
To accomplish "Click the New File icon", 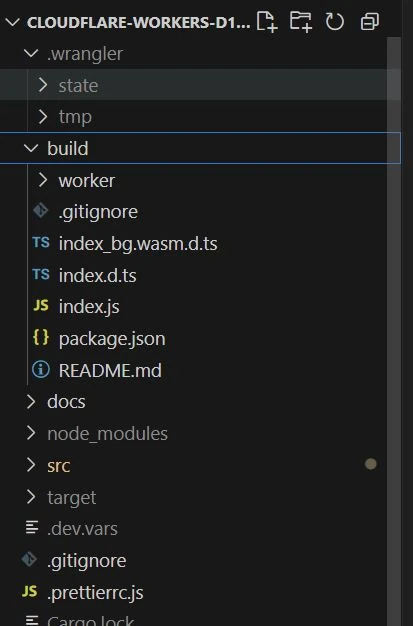I will coord(267,22).
